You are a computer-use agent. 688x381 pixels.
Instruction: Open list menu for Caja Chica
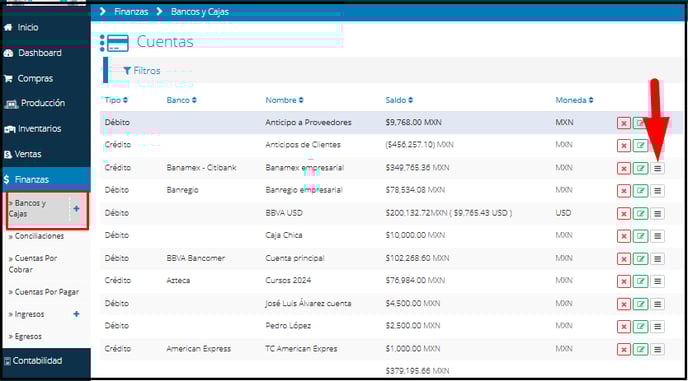(657, 236)
